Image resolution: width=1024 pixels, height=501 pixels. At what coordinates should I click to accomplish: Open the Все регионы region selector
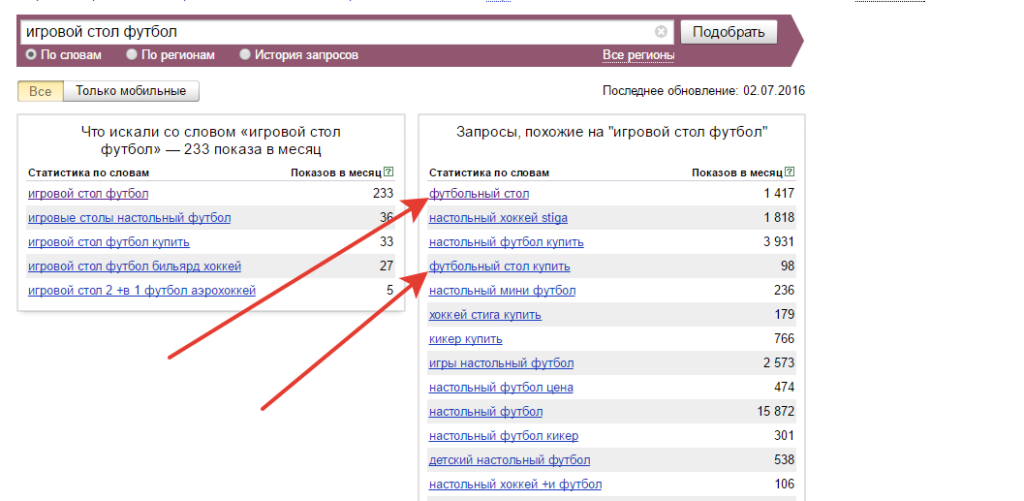click(638, 55)
